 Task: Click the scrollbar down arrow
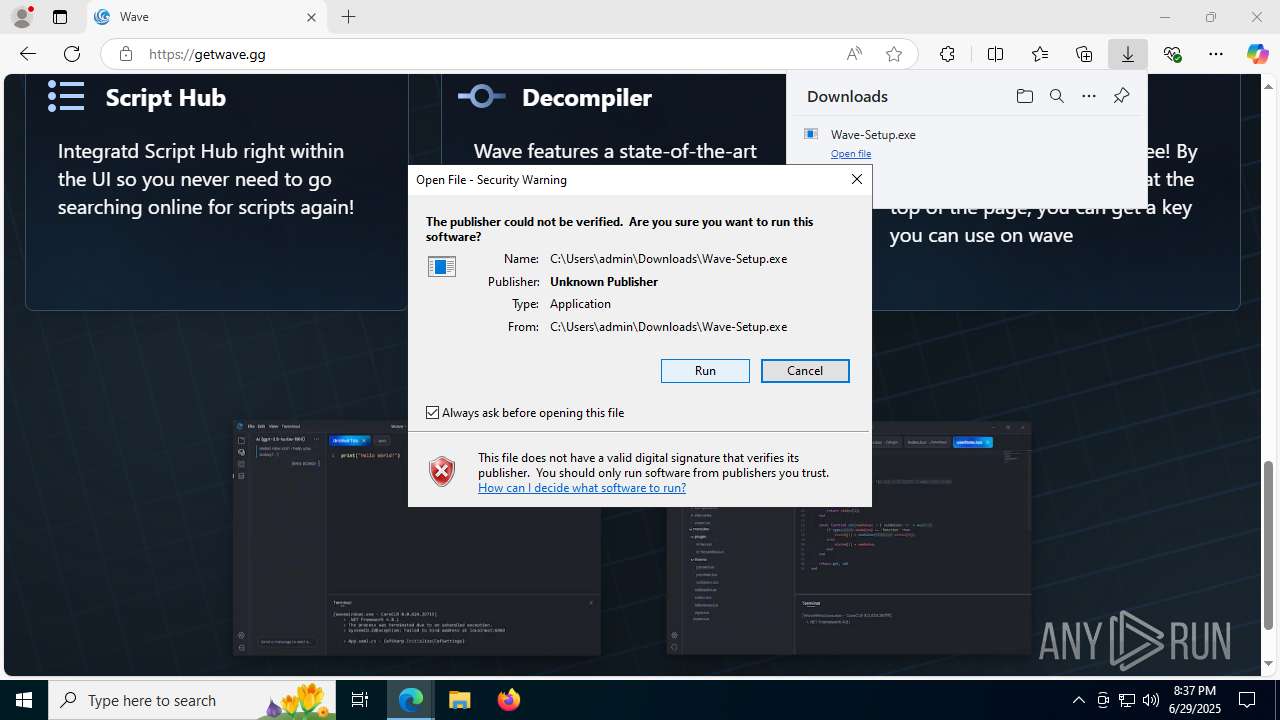click(x=1269, y=664)
